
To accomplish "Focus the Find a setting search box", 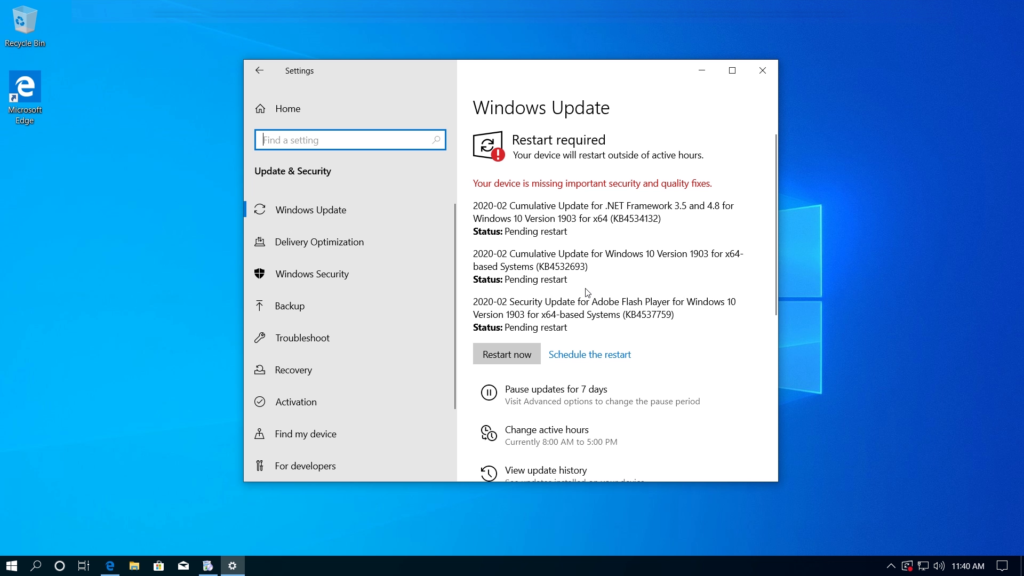I will coord(350,140).
